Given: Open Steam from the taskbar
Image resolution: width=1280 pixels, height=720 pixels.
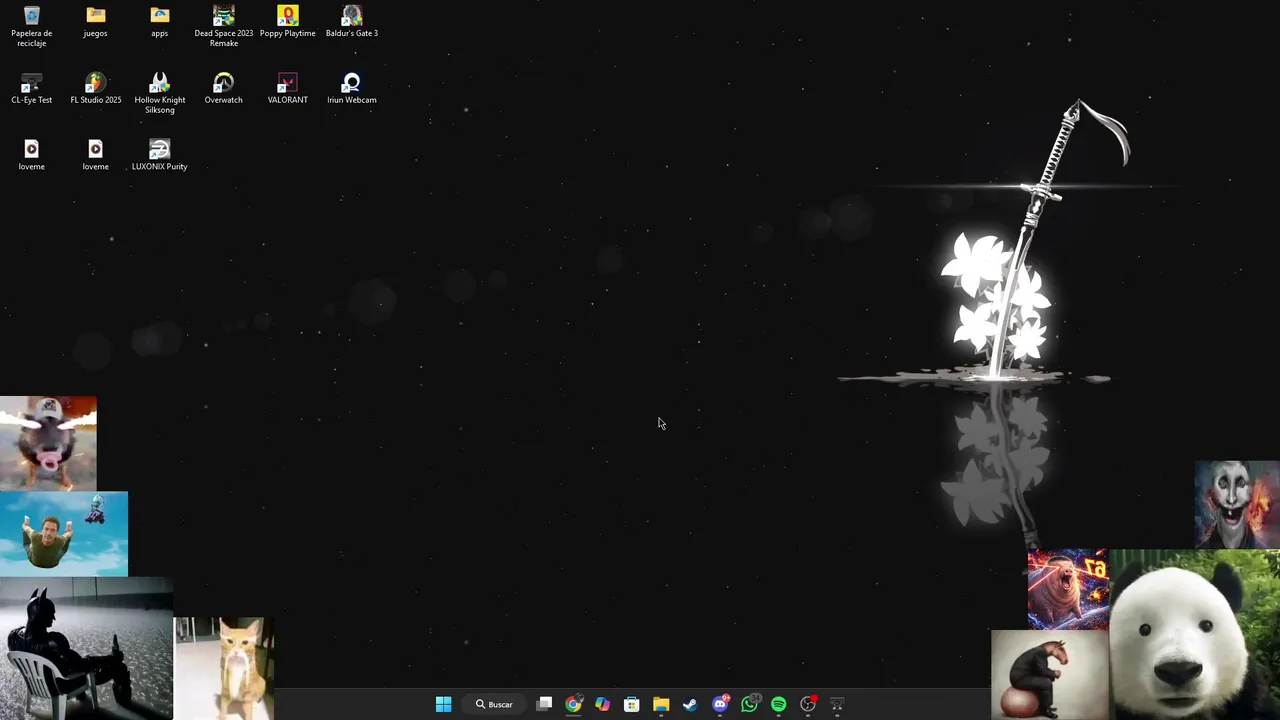Looking at the screenshot, I should point(690,705).
